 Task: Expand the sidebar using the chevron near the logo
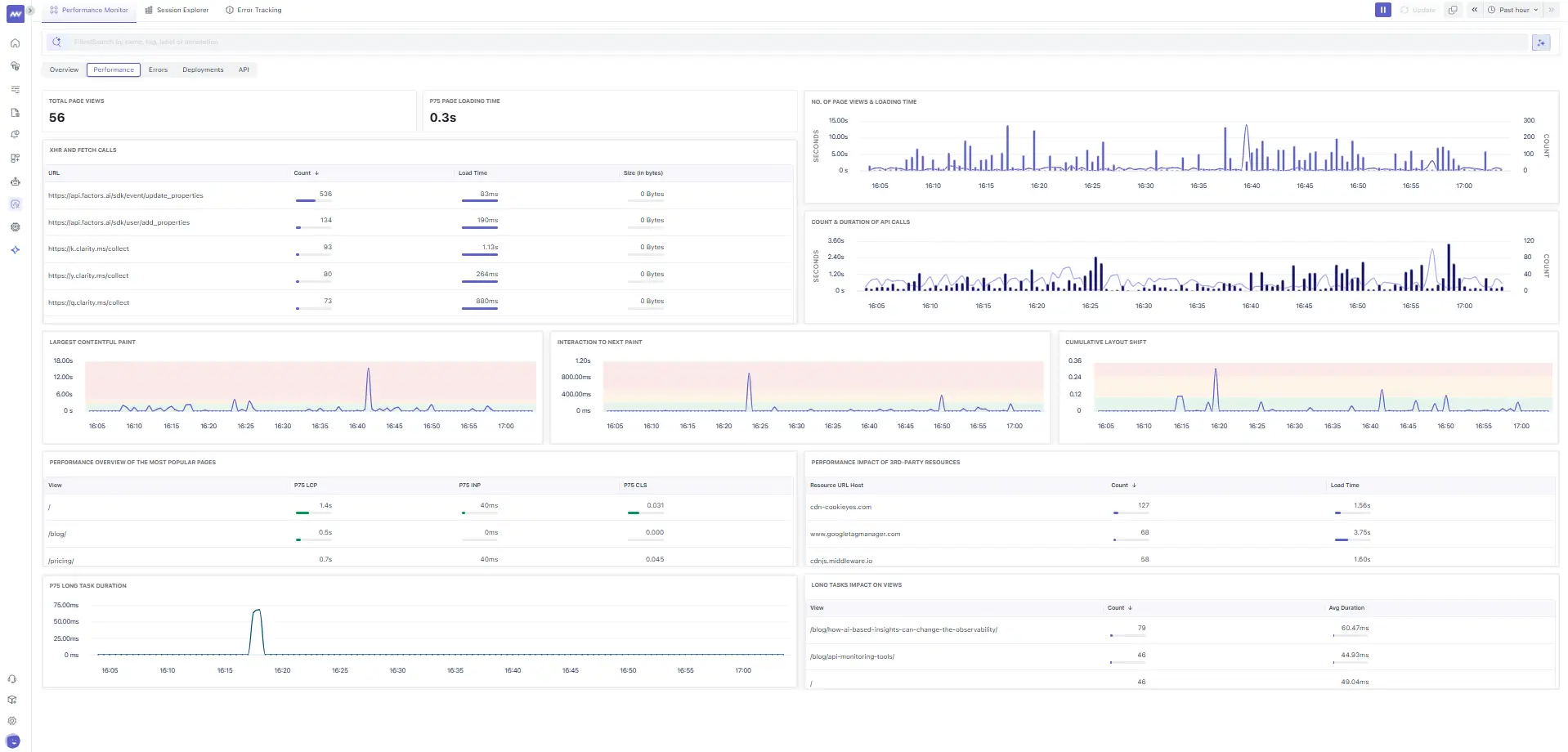(x=31, y=10)
